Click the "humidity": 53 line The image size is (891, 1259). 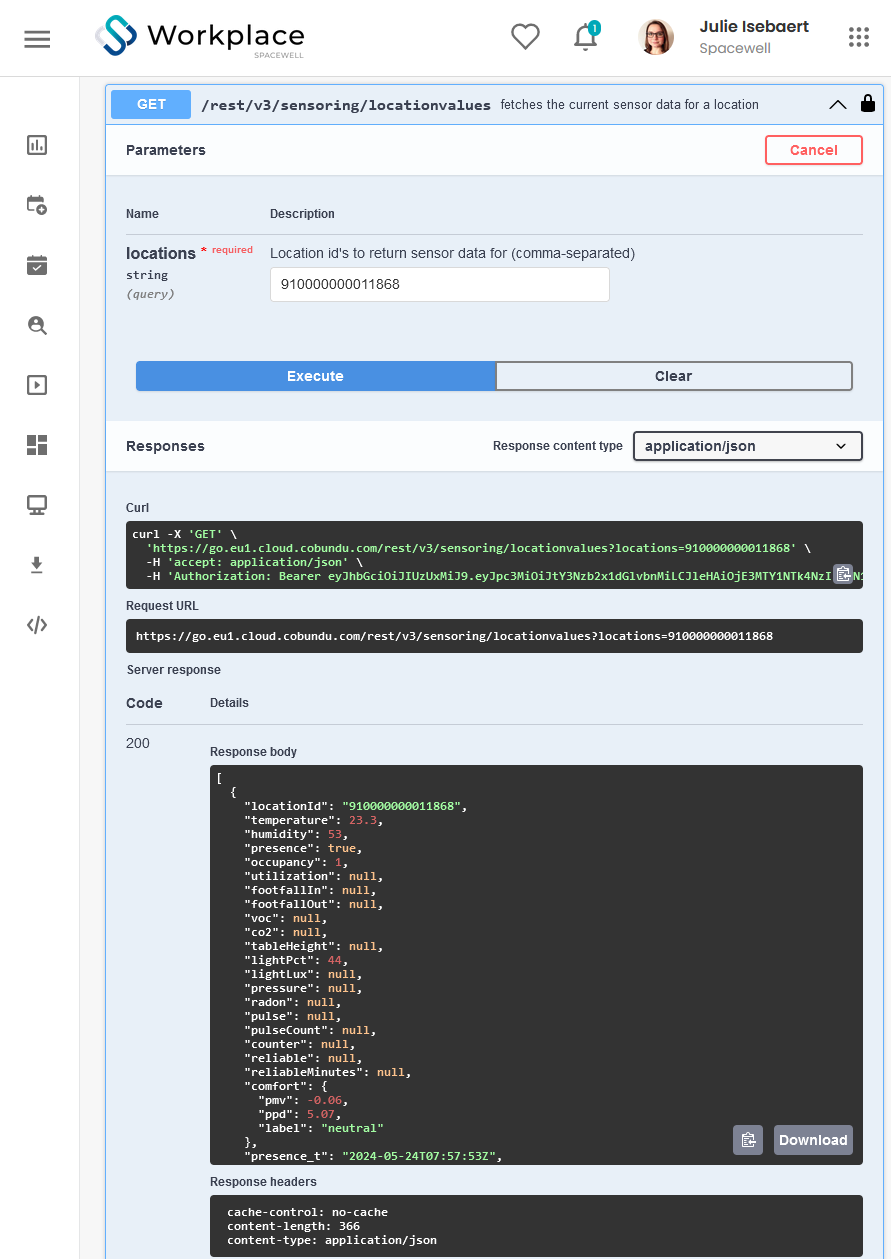pos(297,834)
